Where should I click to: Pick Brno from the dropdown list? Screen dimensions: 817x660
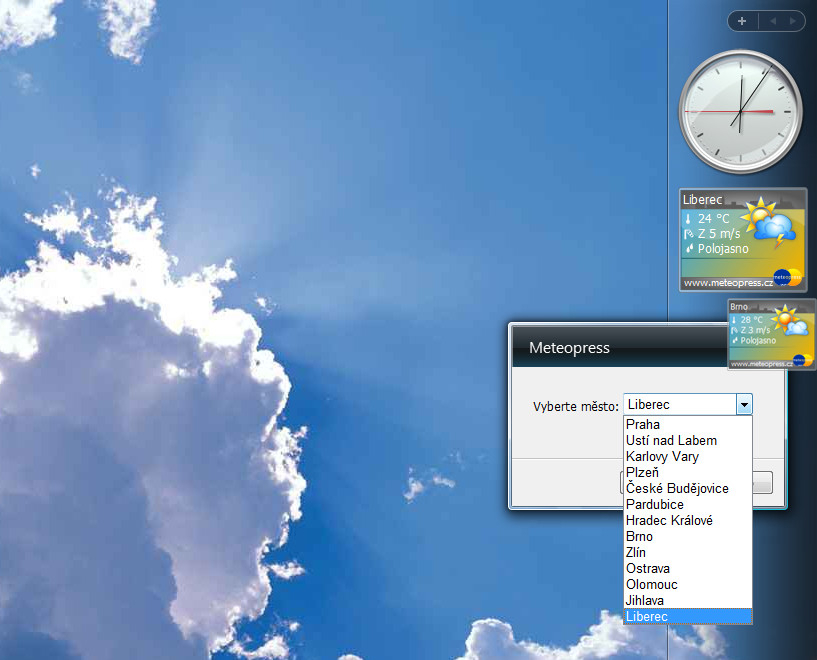click(x=688, y=536)
